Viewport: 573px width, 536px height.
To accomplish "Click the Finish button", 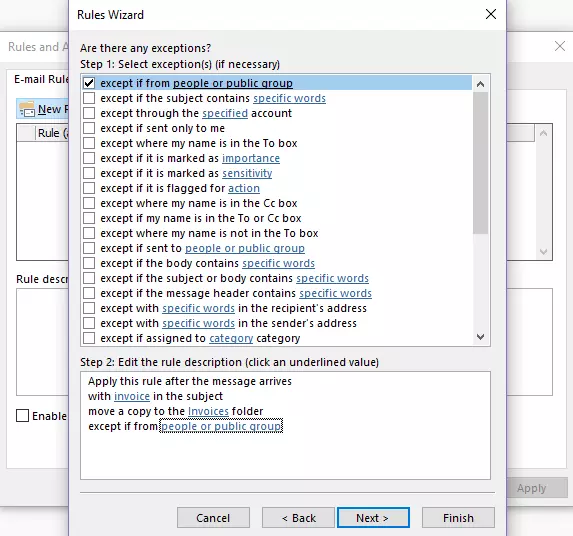I will click(x=458, y=517).
